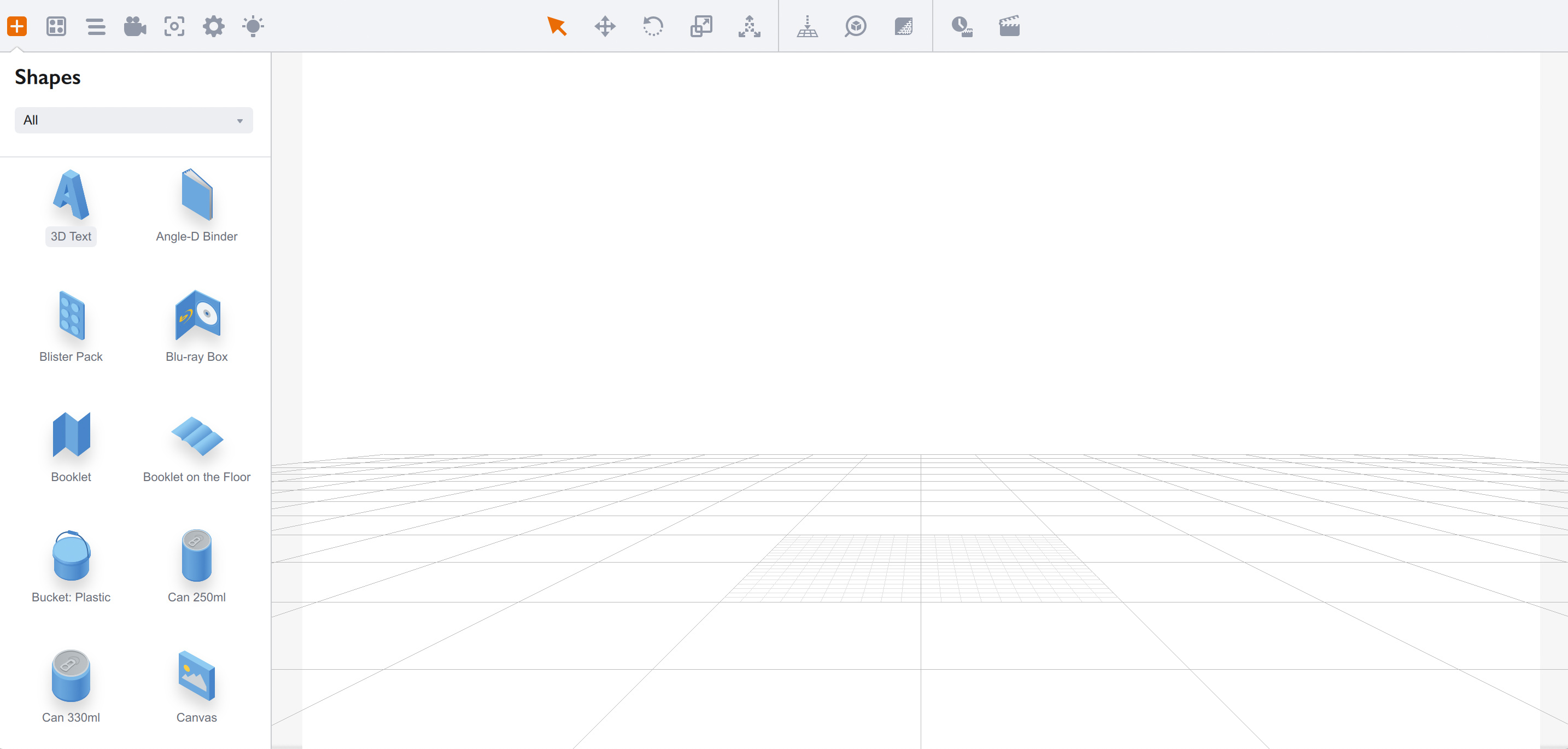The height and width of the screenshot is (749, 1568).
Task: Expand the All shapes filter dropdown
Action: point(133,120)
